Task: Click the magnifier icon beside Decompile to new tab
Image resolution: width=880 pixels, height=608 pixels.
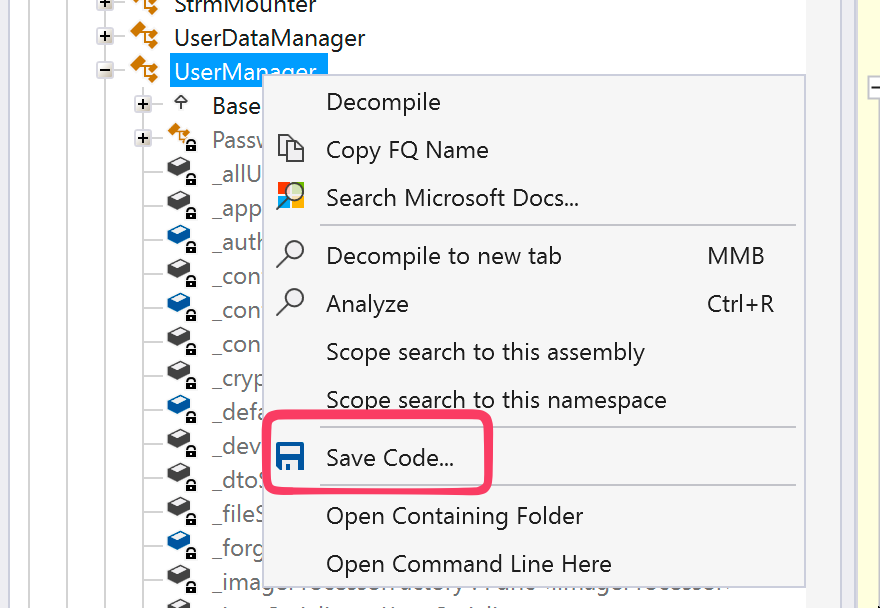Action: point(290,254)
